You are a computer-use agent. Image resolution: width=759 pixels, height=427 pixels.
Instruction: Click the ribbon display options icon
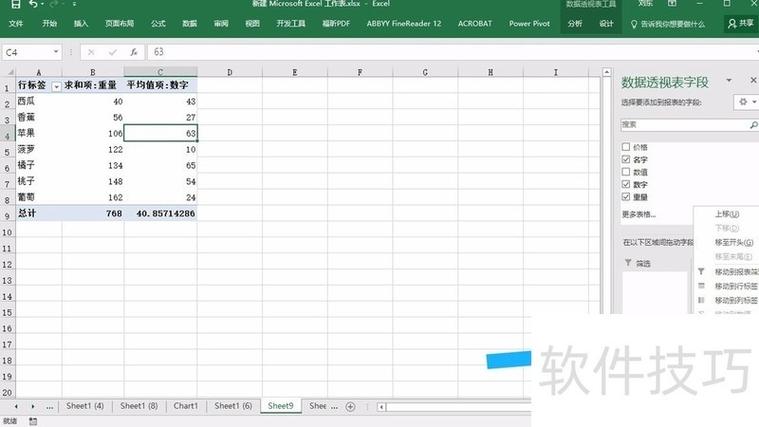pos(672,4)
